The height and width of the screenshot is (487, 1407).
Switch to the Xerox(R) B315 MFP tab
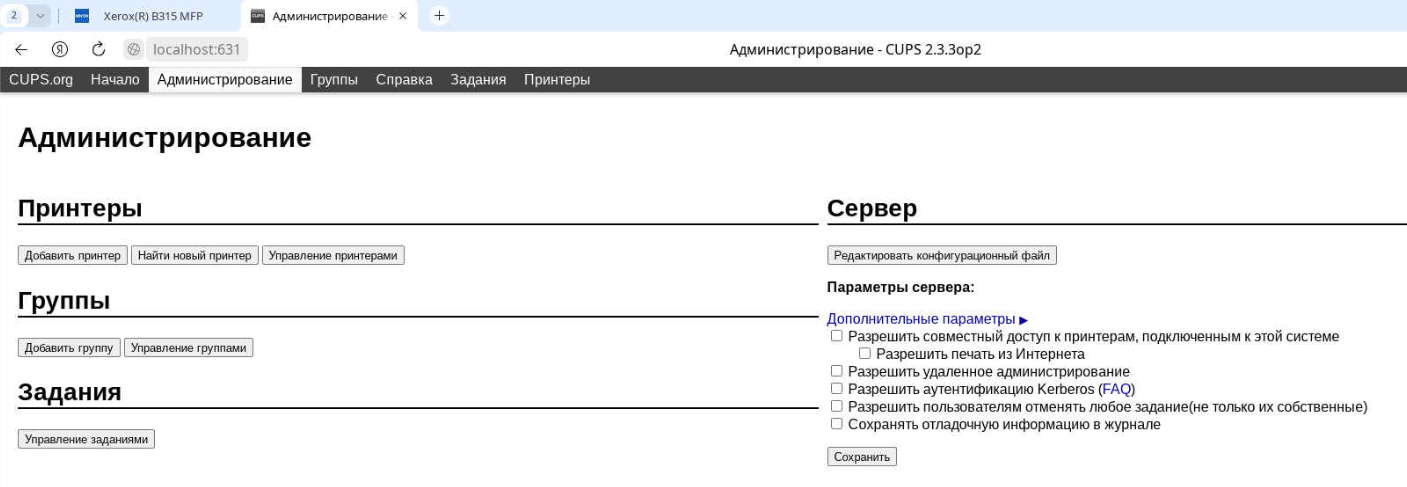[153, 16]
